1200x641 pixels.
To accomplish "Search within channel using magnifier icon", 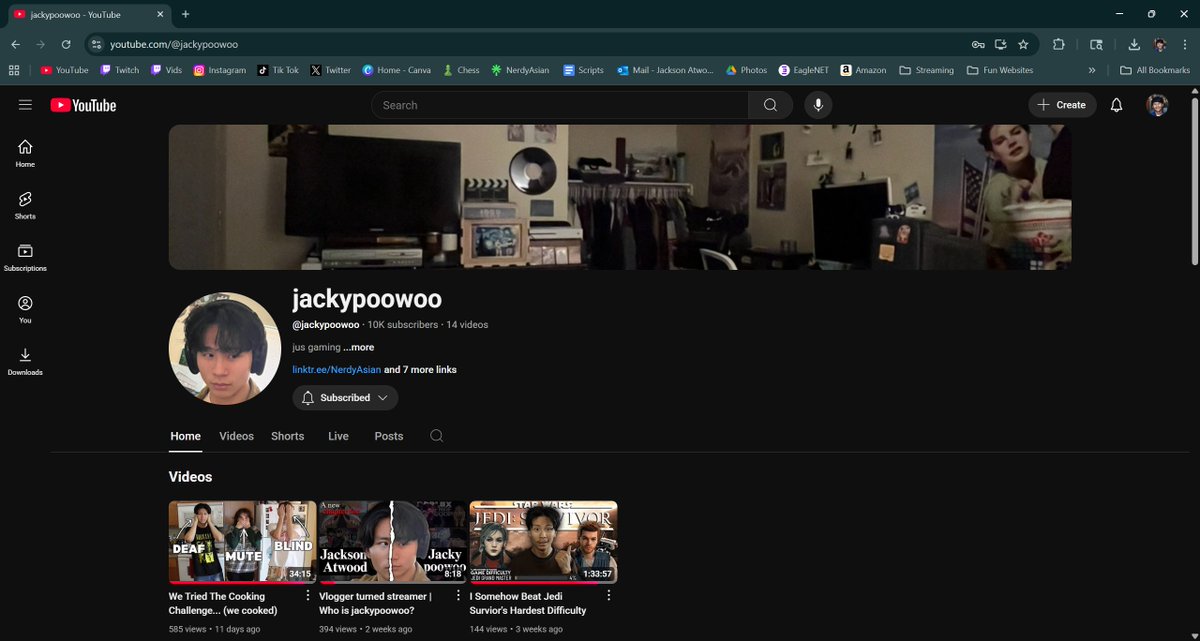I will [x=436, y=436].
